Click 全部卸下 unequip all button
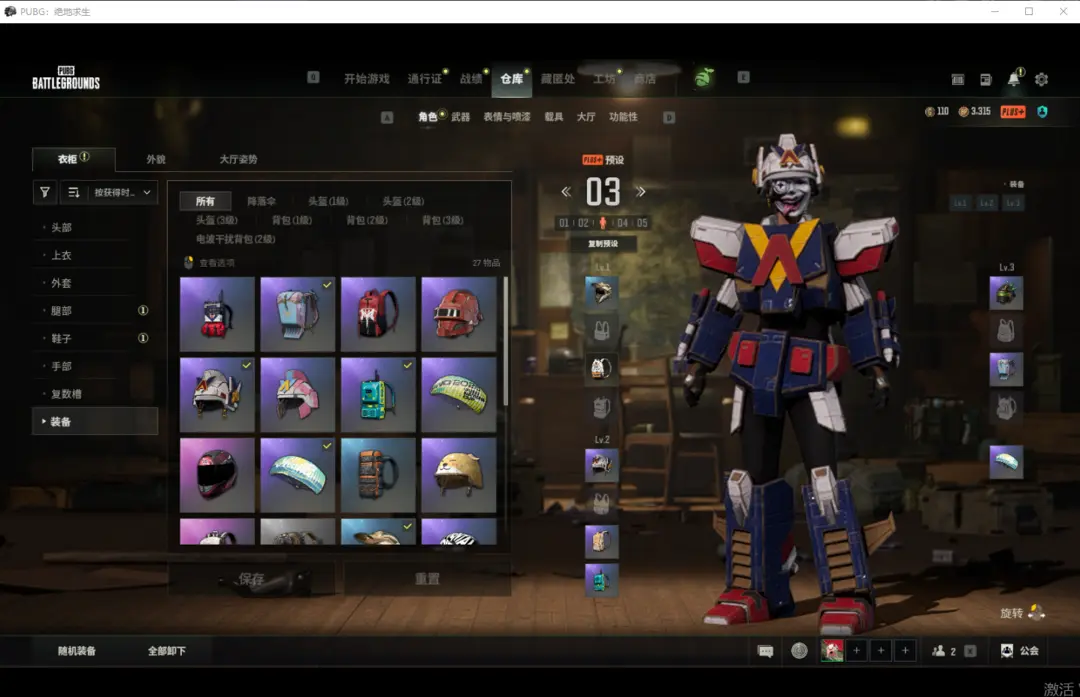Screen dimensions: 1080x697 click(167, 651)
